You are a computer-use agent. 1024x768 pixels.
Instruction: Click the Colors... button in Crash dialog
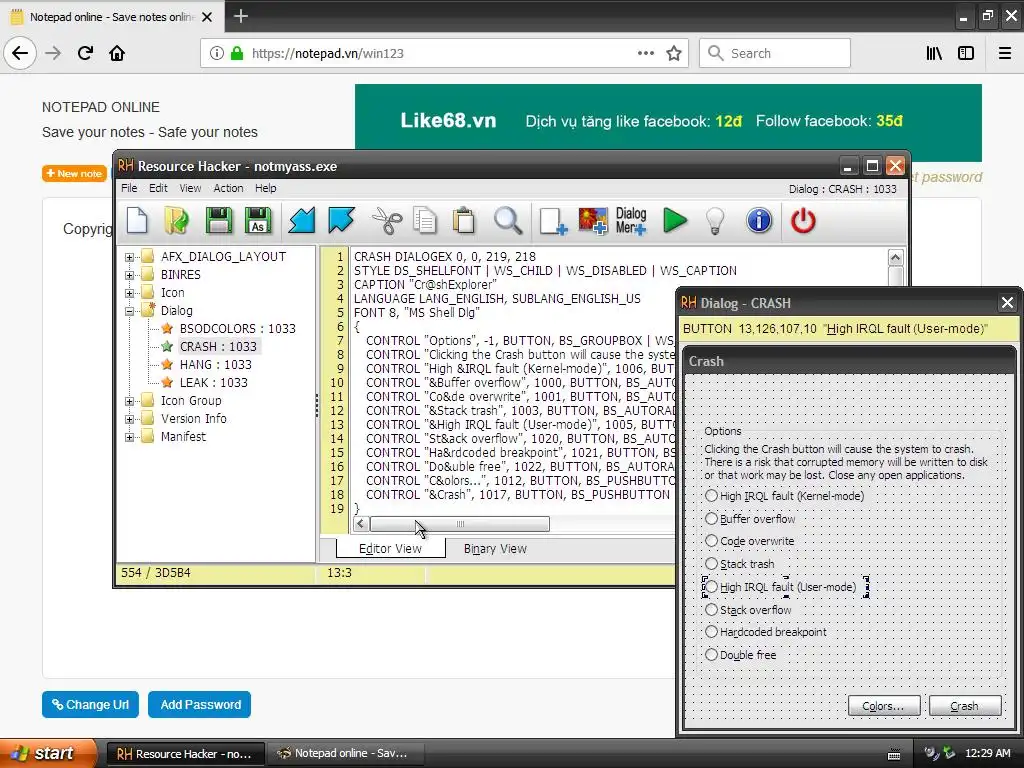pyautogui.click(x=884, y=706)
